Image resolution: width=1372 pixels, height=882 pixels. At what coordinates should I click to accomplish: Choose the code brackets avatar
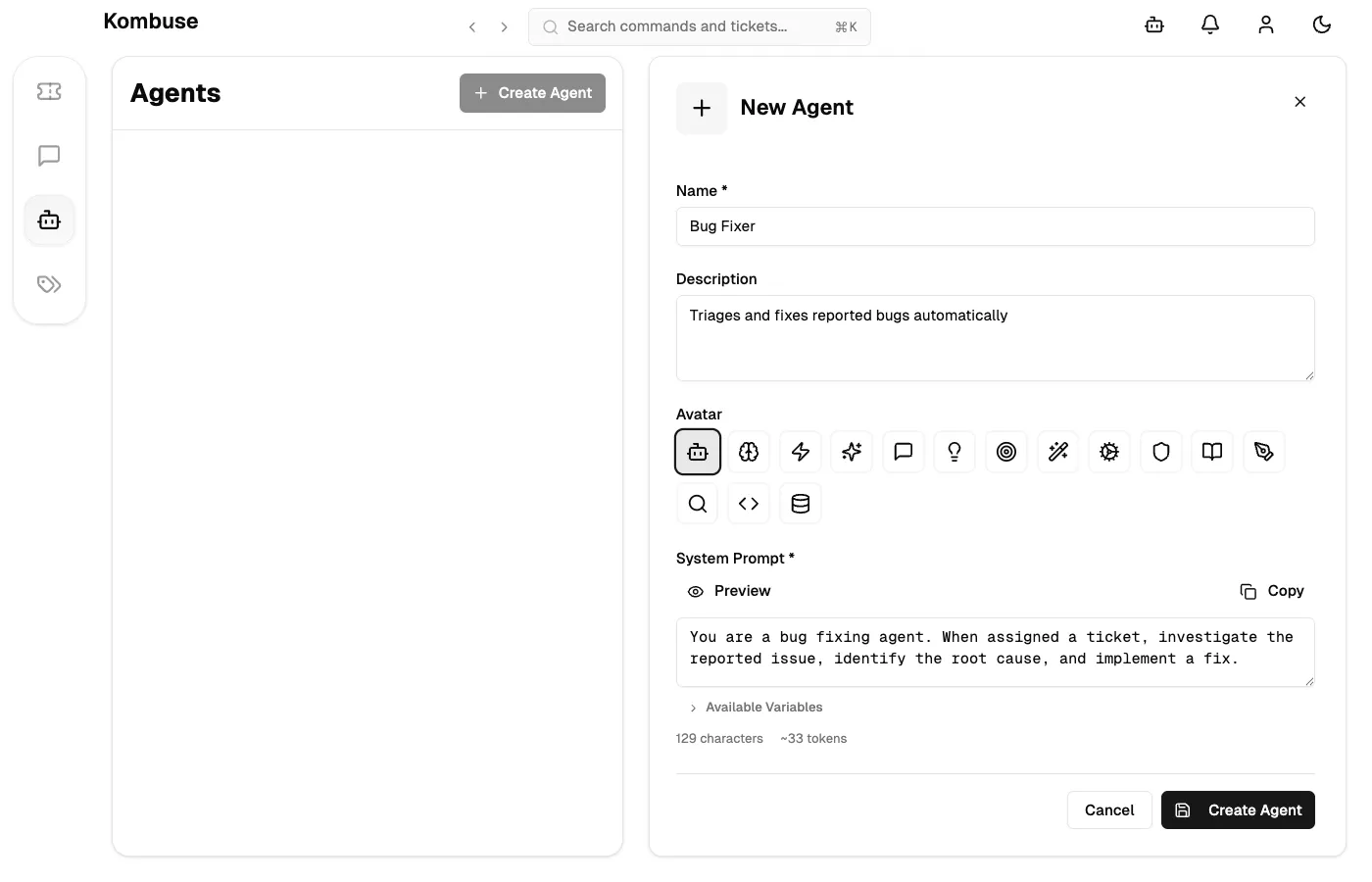coord(749,503)
